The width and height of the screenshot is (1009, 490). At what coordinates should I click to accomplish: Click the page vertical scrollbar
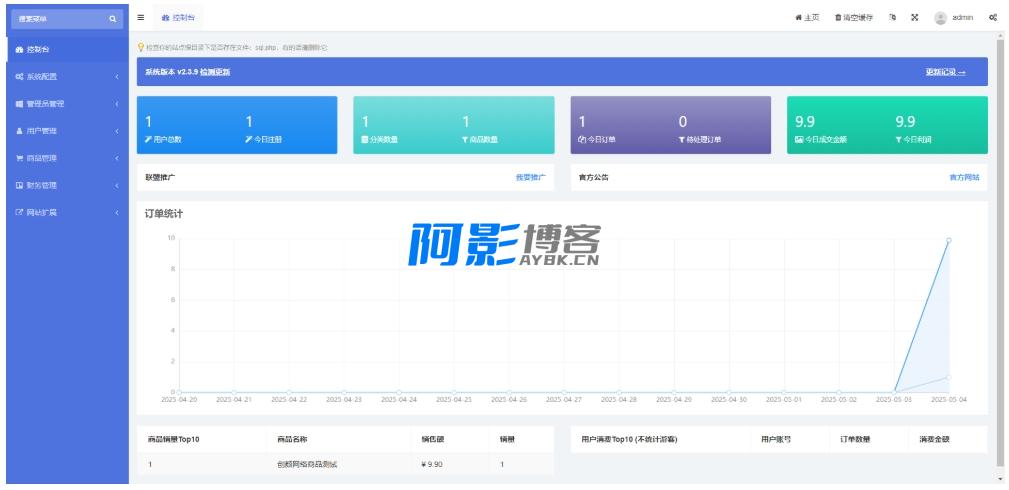[x=999, y=251]
